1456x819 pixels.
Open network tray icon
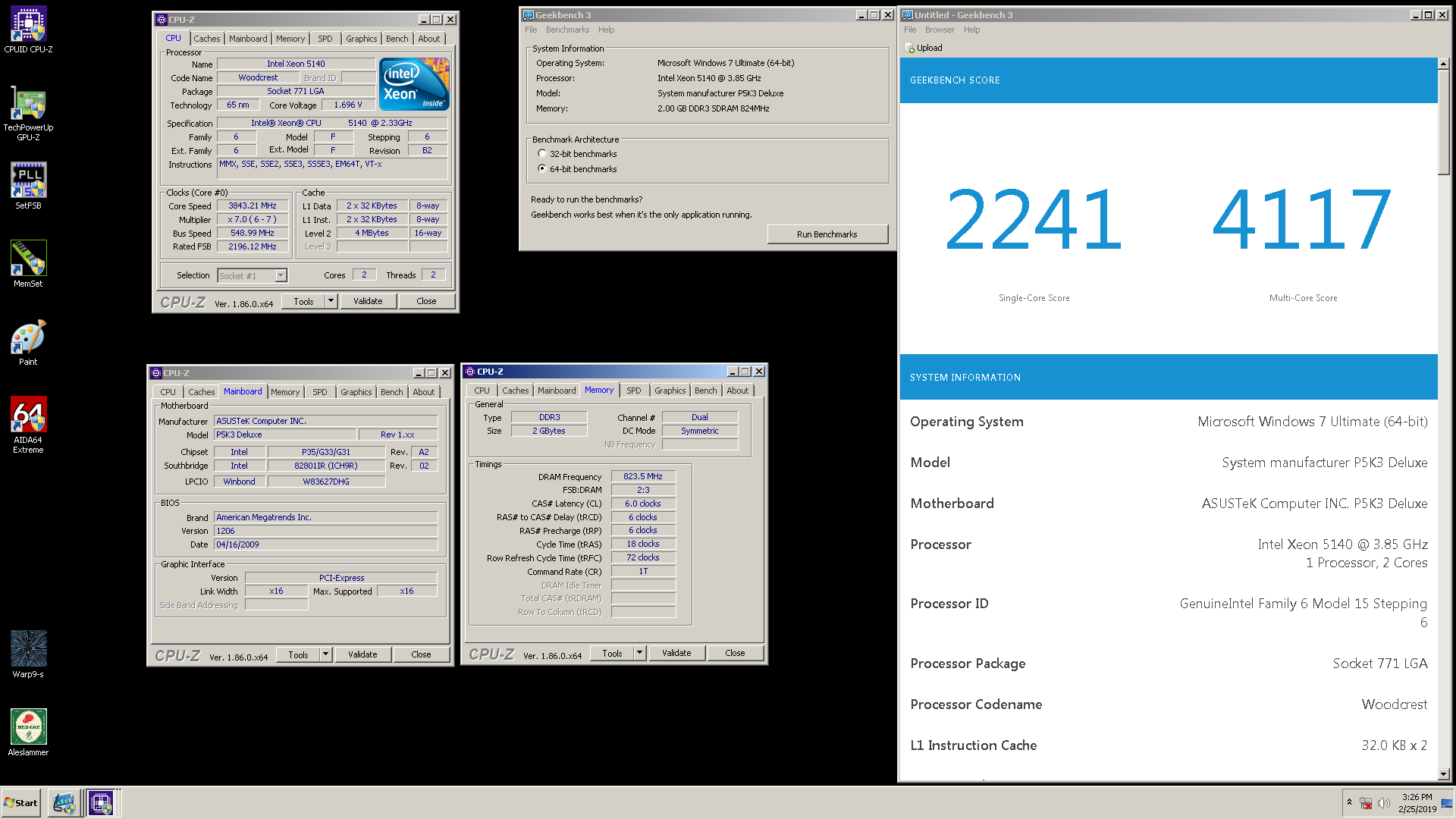(1366, 803)
